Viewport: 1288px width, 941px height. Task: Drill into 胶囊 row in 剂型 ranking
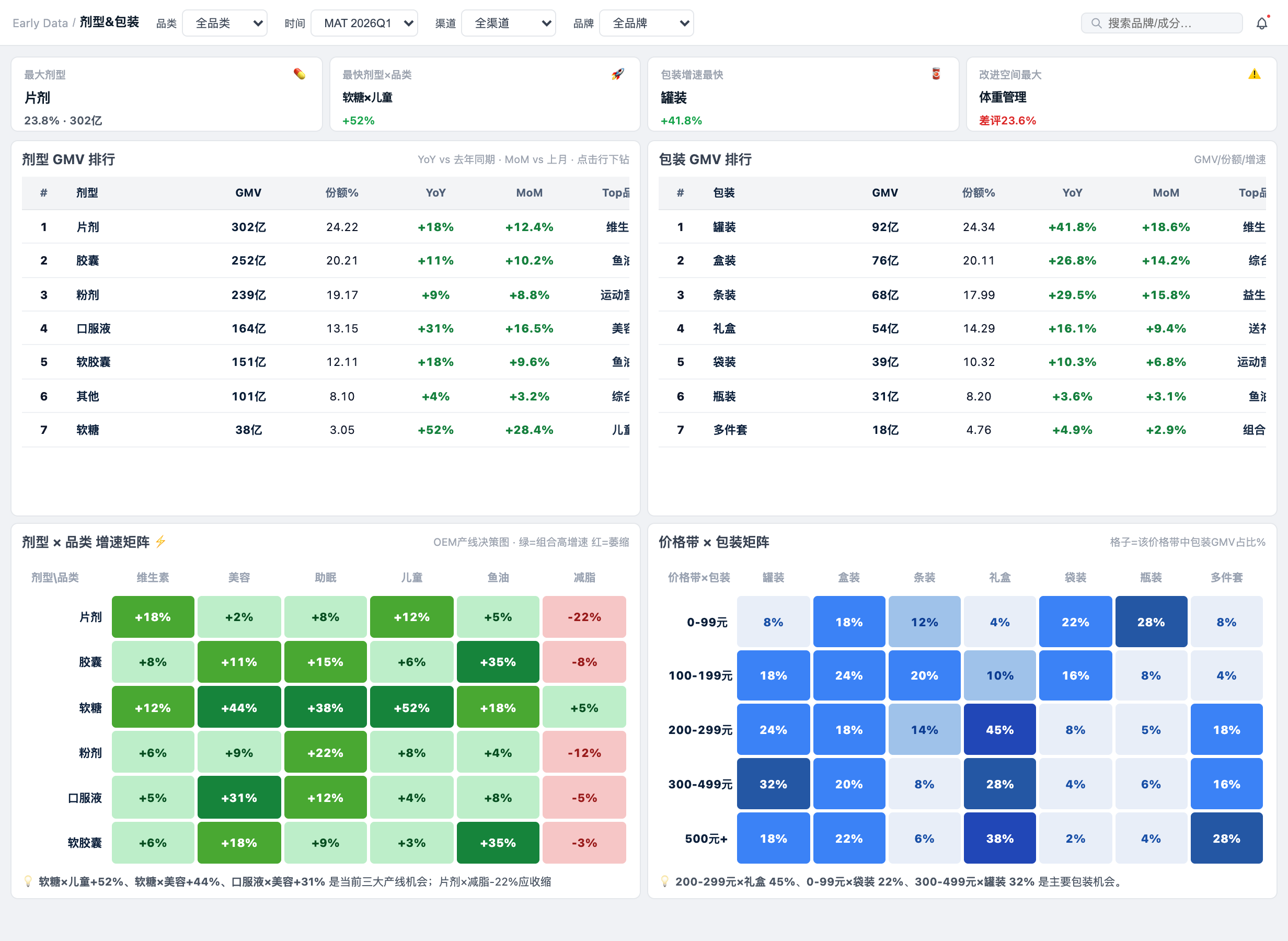pyautogui.click(x=326, y=261)
